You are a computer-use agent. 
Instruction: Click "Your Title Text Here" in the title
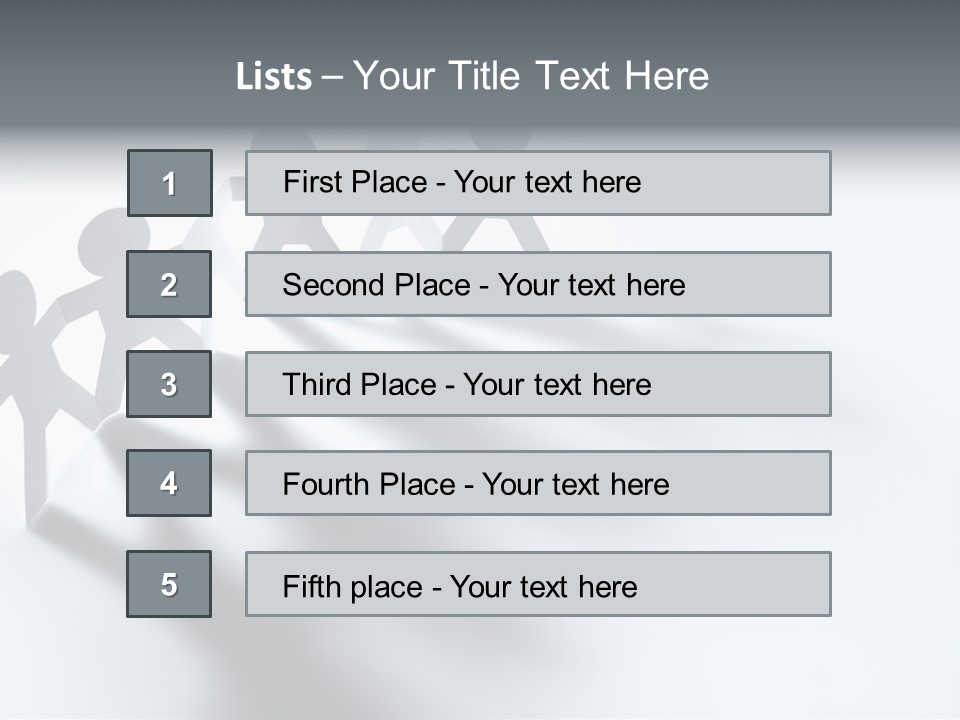[530, 77]
